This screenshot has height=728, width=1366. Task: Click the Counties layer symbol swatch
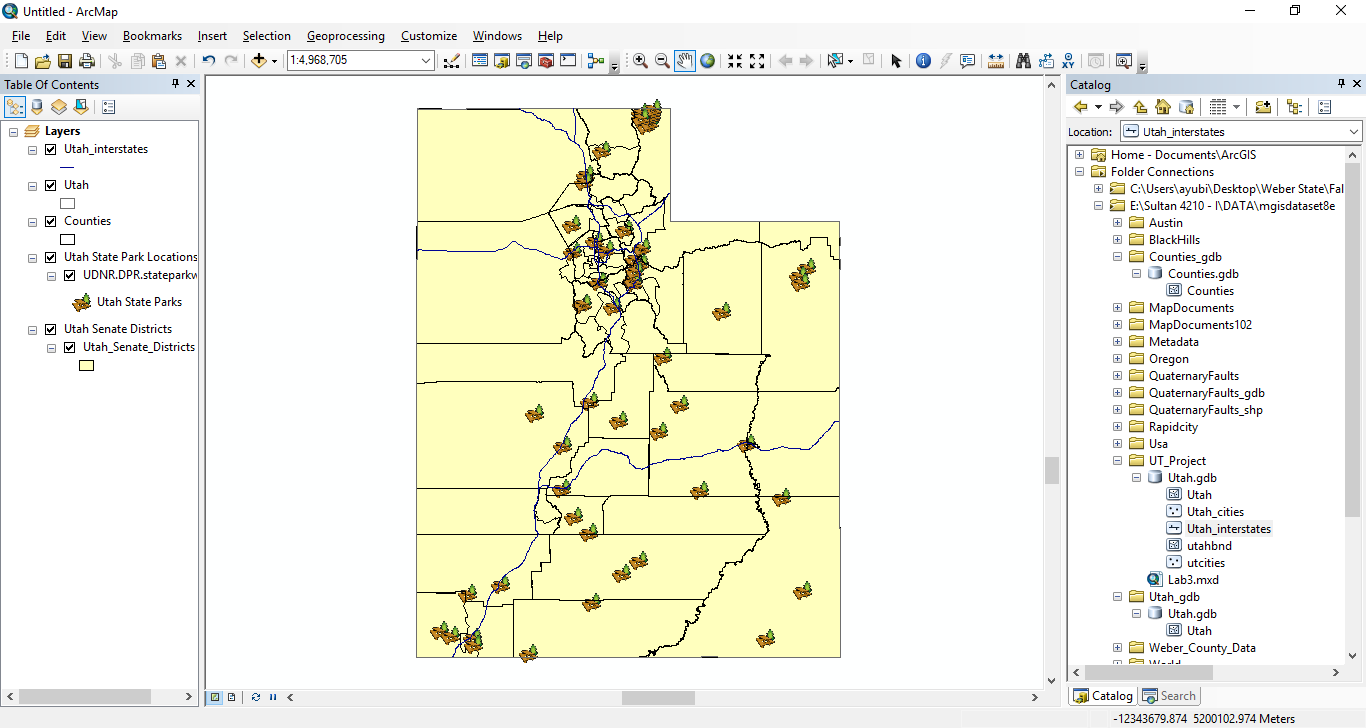click(x=68, y=240)
